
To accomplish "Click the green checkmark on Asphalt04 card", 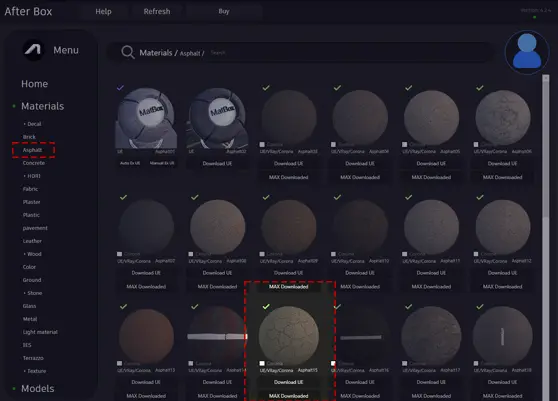I will 337,88.
